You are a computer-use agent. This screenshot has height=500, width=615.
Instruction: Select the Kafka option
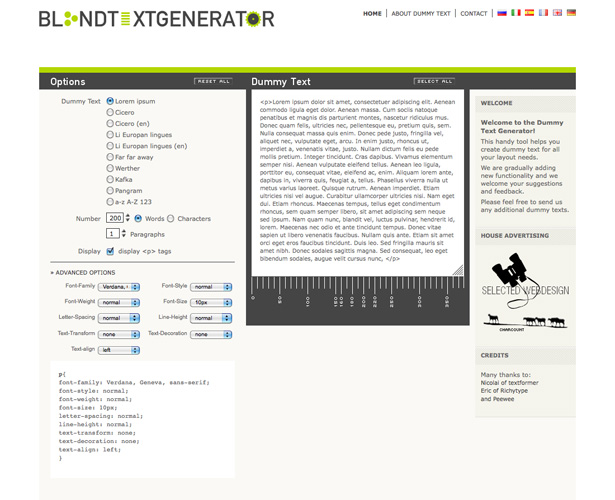click(110, 179)
